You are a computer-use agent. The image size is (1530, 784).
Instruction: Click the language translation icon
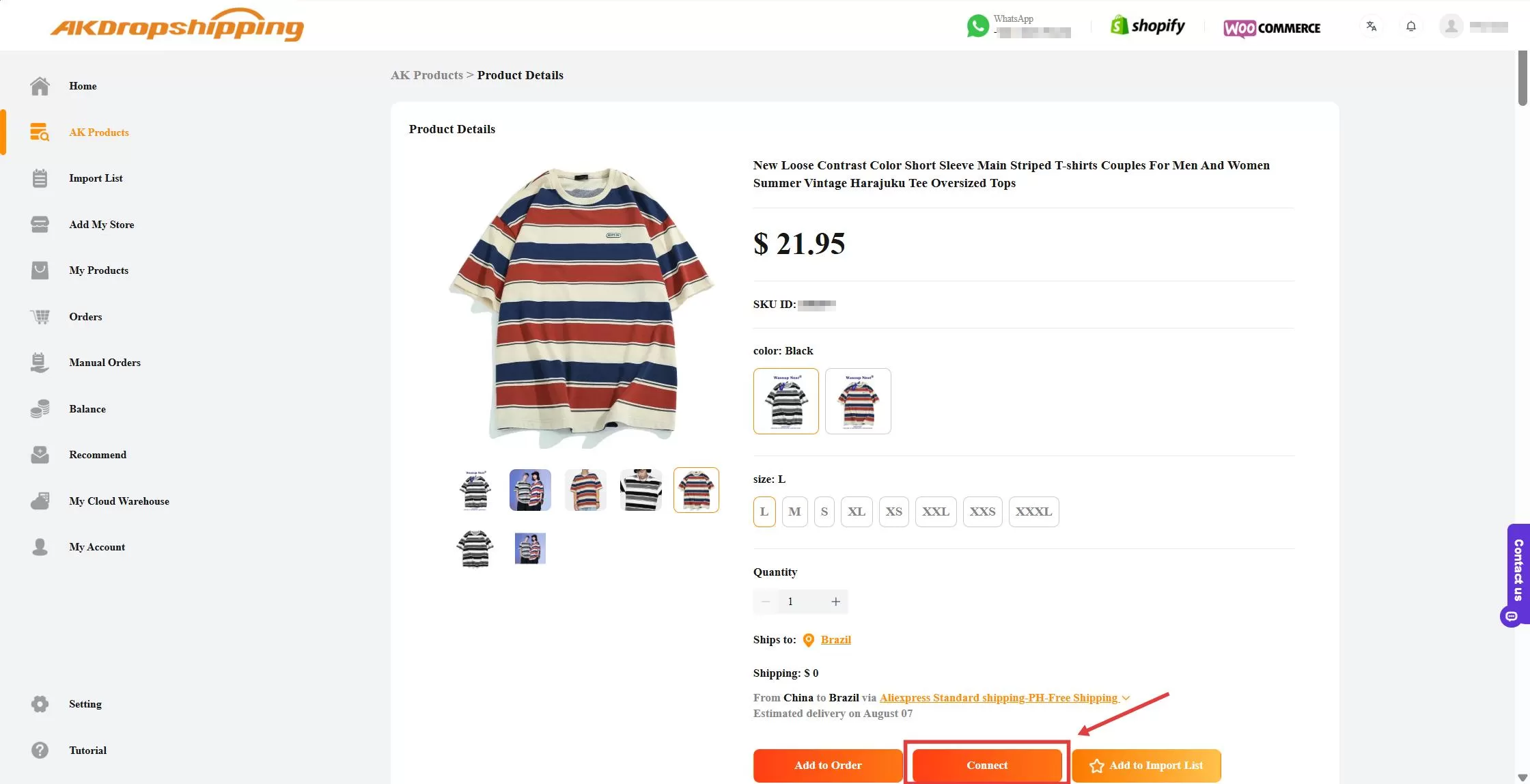click(1372, 26)
